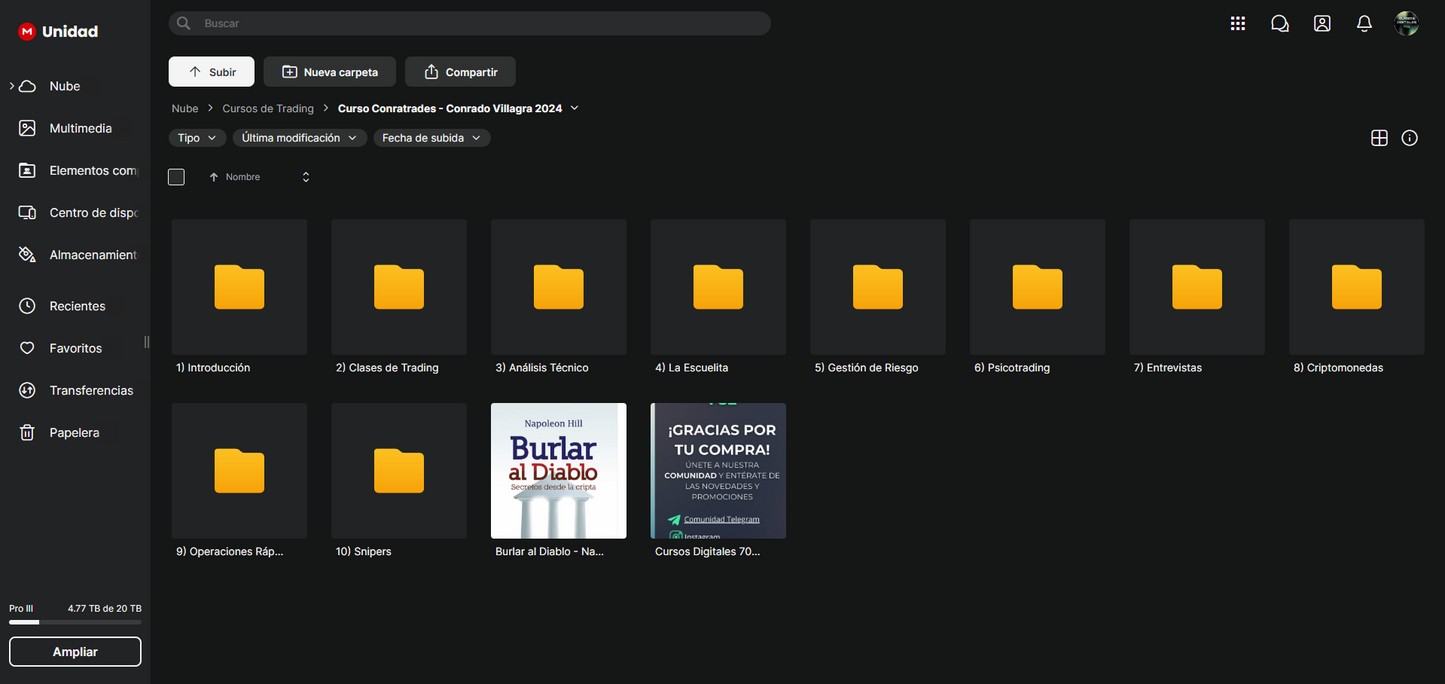Click the storage usage progress bar
The width and height of the screenshot is (1445, 684).
tap(75, 622)
